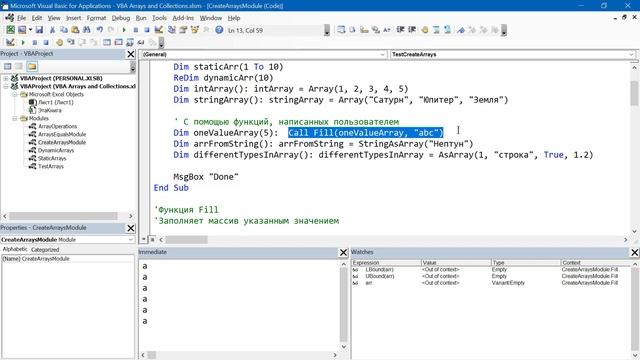Screen dimensions: 640x360
Task: Click the Copy icon in Standard toolbar
Action: (64, 30)
